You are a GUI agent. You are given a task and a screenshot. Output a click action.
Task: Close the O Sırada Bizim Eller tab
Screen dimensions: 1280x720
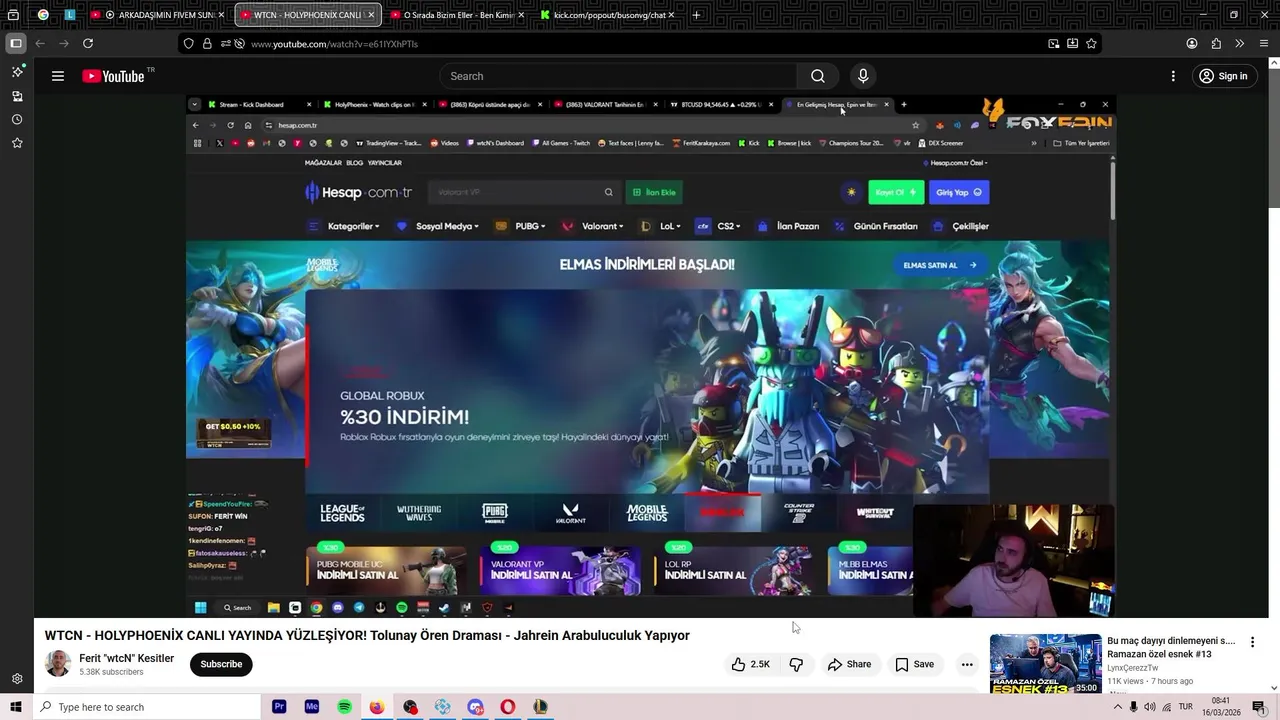(x=520, y=15)
